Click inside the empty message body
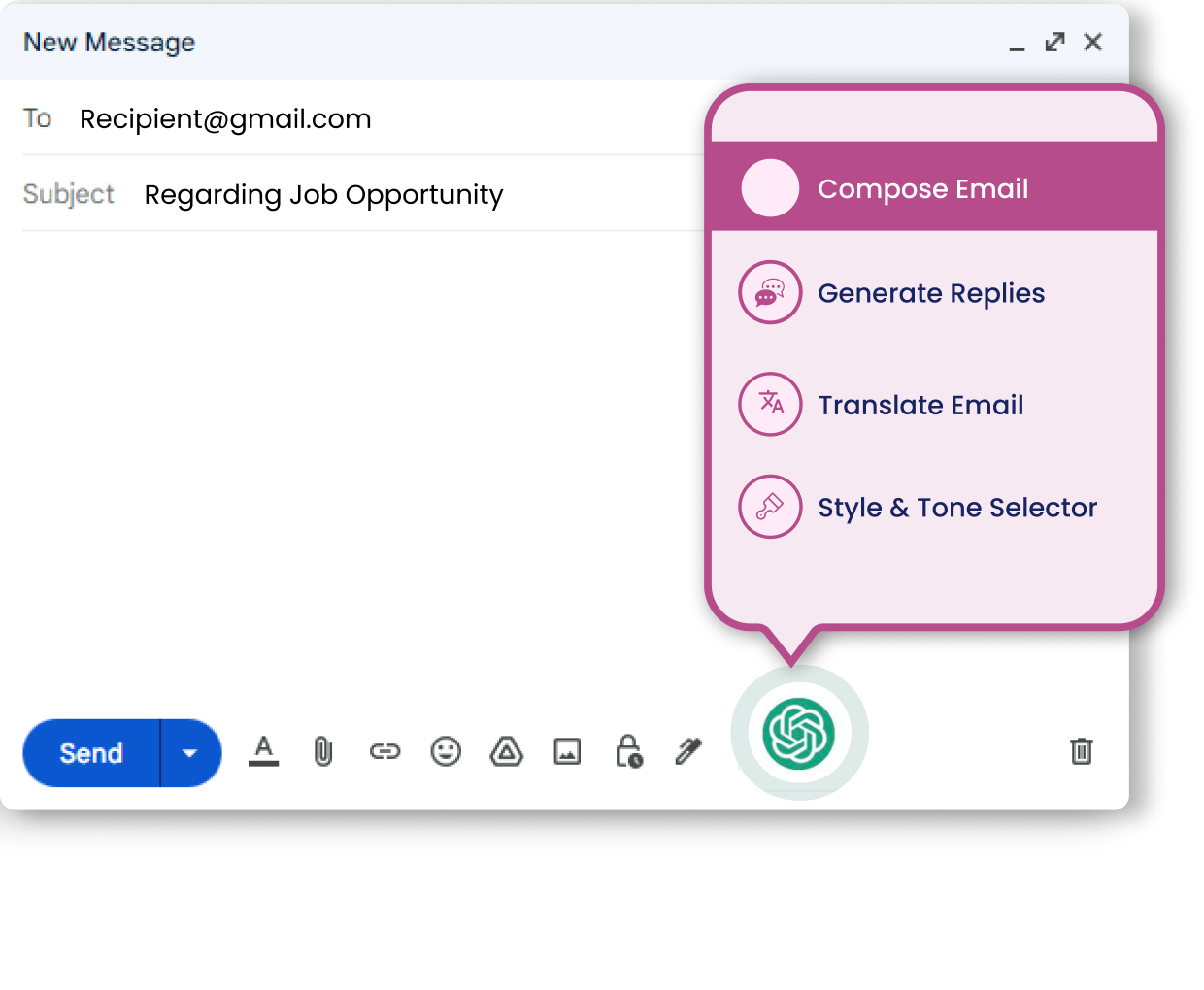1204x990 pixels. coord(359,437)
